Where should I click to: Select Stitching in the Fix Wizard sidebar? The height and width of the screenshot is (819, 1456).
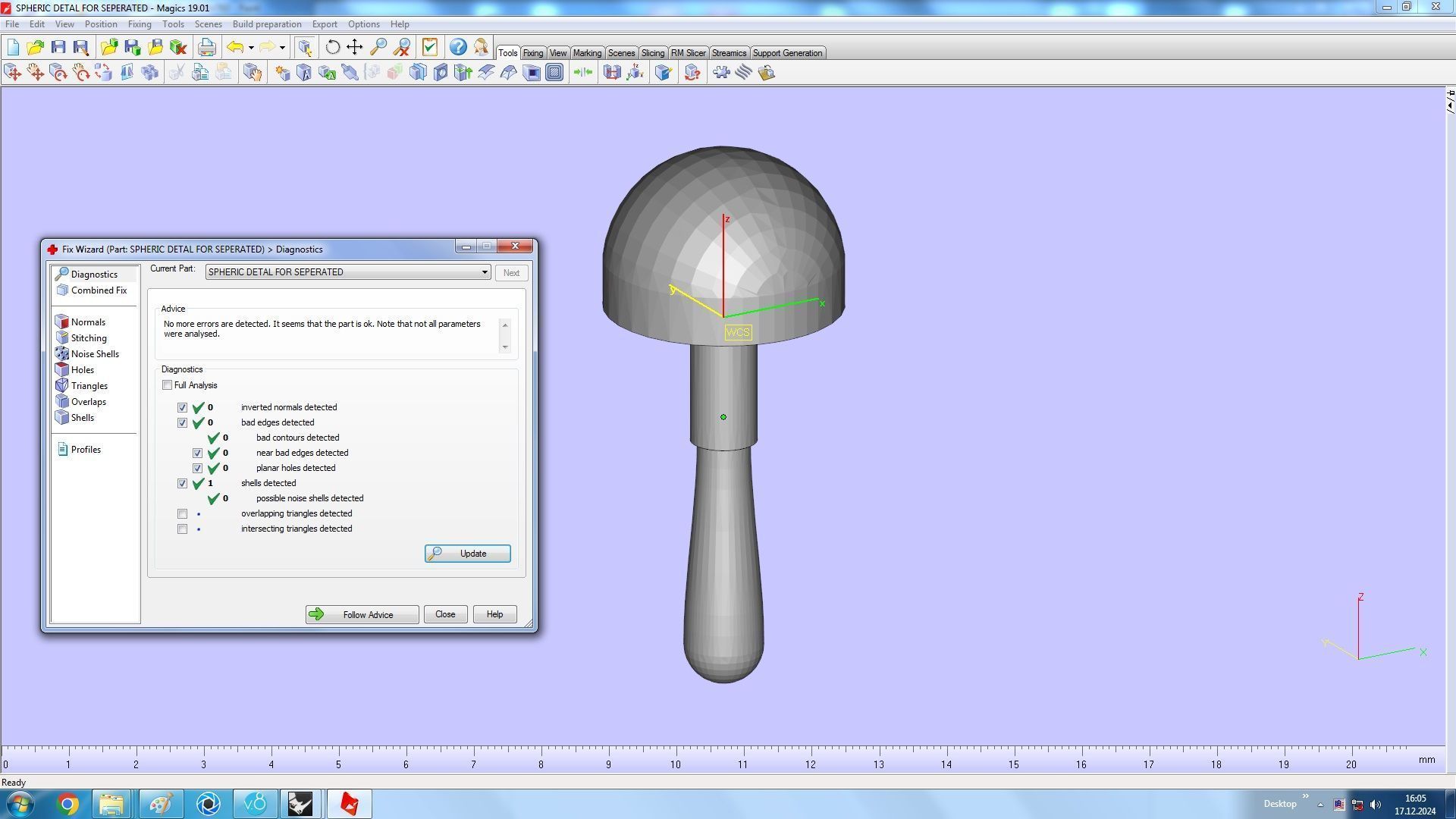pos(89,338)
